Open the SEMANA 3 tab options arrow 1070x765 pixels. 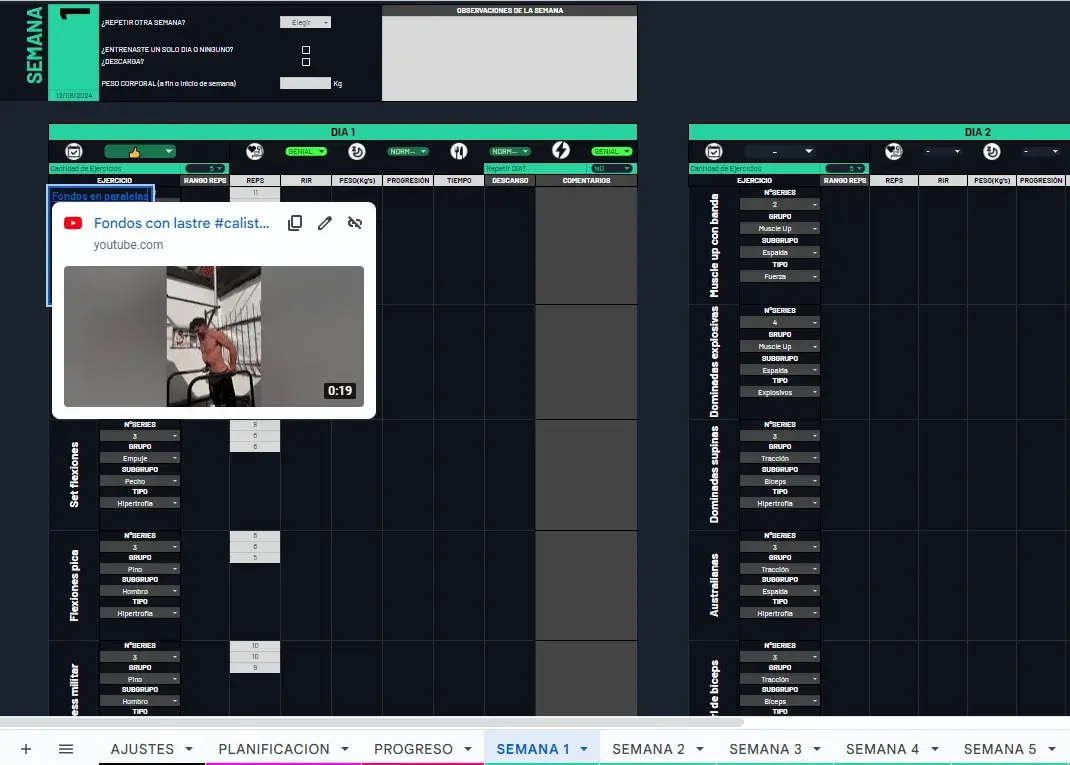[817, 749]
